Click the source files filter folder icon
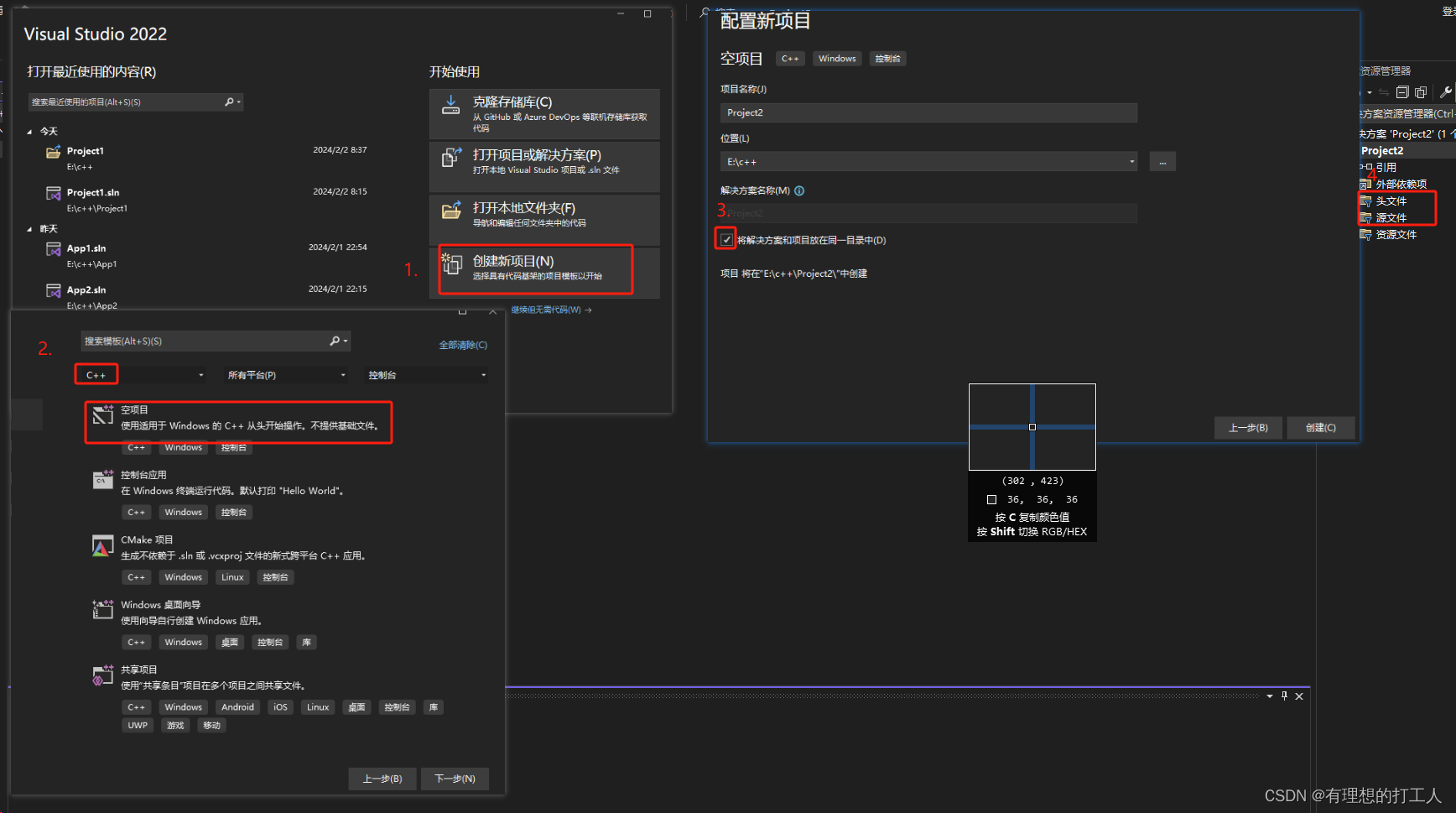Screen dimensions: 1456x813 1365,218
